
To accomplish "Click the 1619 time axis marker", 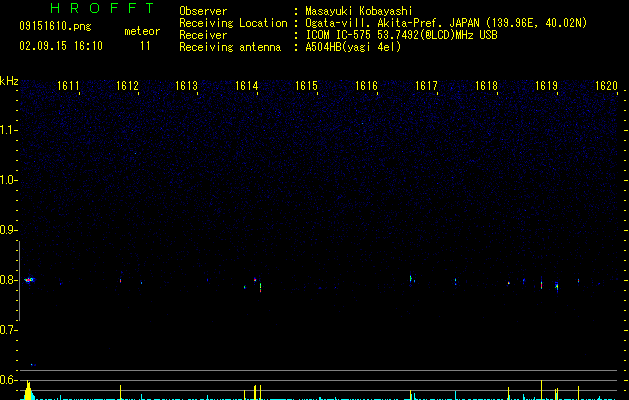I will point(547,86).
